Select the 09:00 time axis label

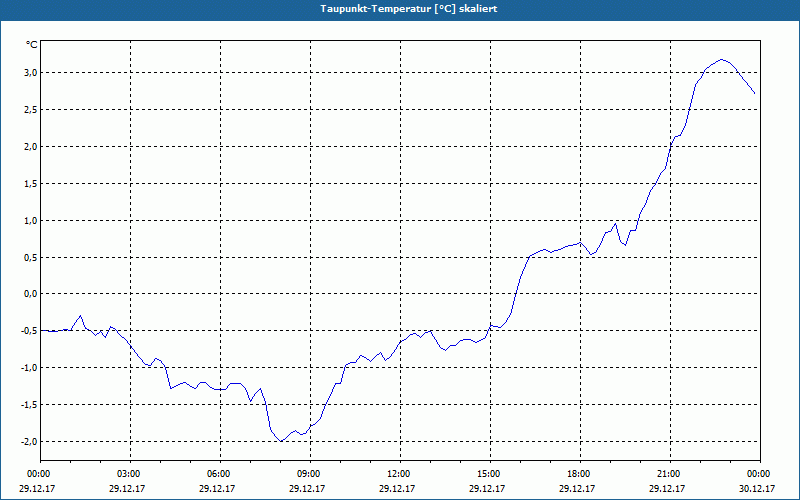coord(310,474)
